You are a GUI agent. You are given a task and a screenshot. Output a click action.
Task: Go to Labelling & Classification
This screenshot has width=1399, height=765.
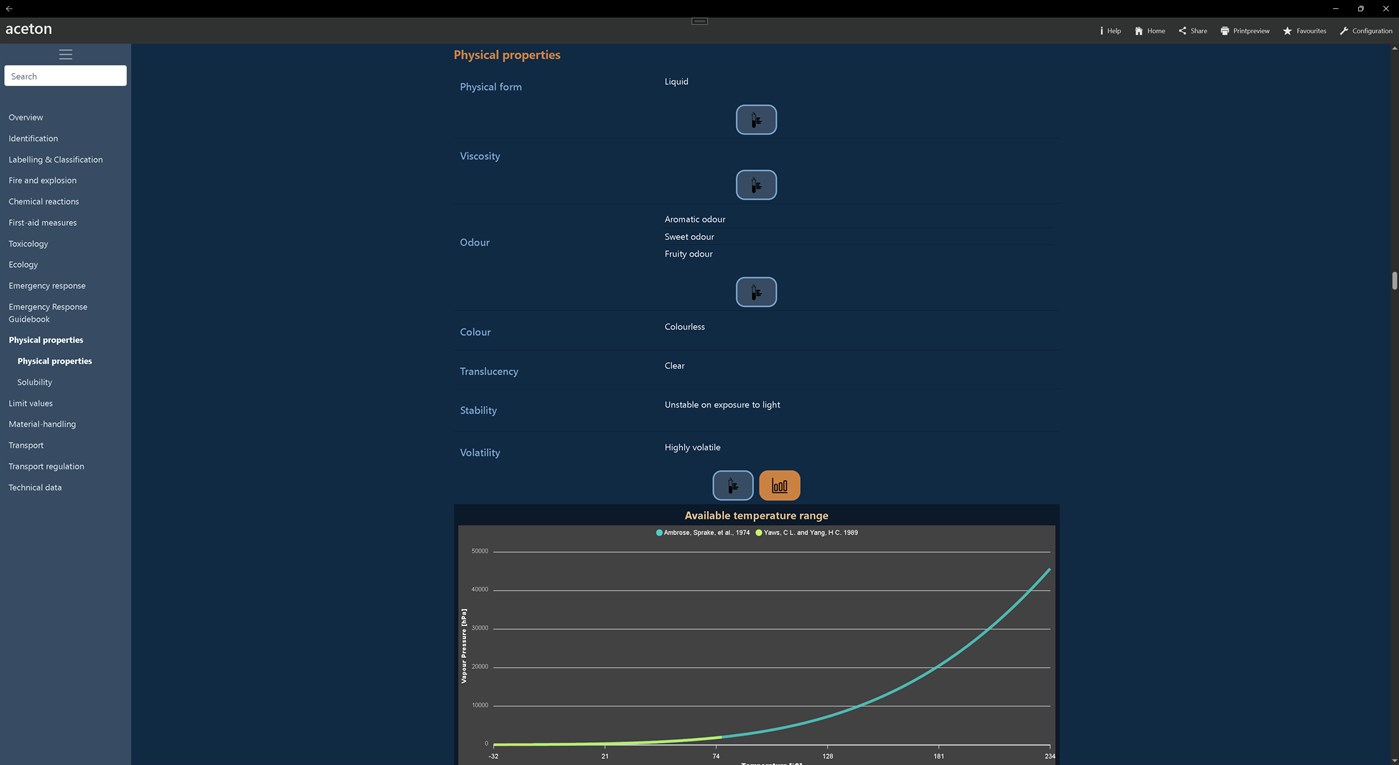[x=56, y=159]
